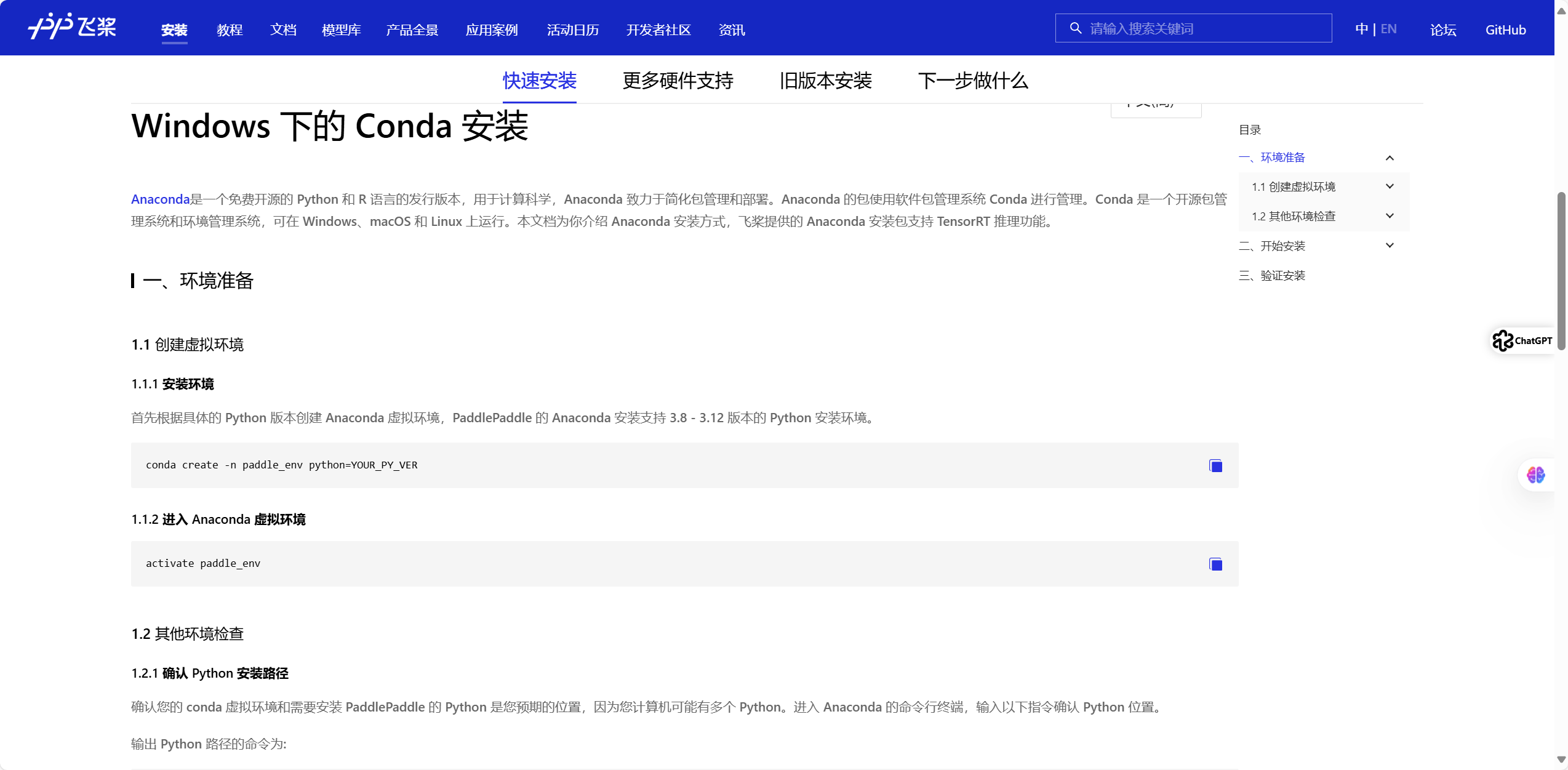
Task: Expand the 1.1 创建虚拟环境 entry
Action: (1390, 186)
